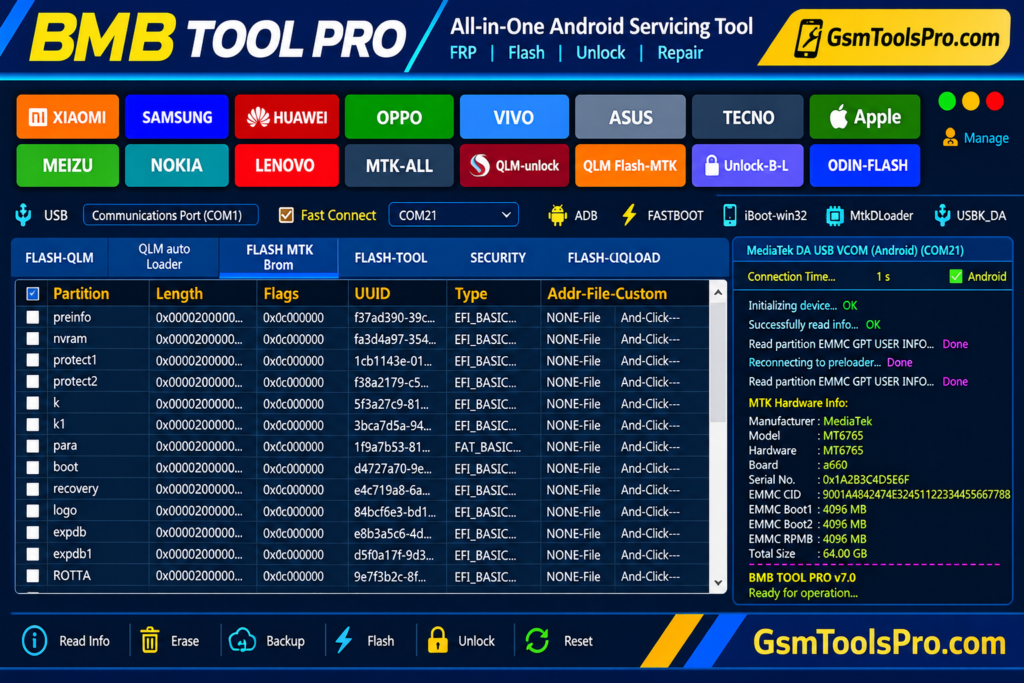Click the Communications Port (COM1) field
1024x683 pixels.
click(170, 215)
